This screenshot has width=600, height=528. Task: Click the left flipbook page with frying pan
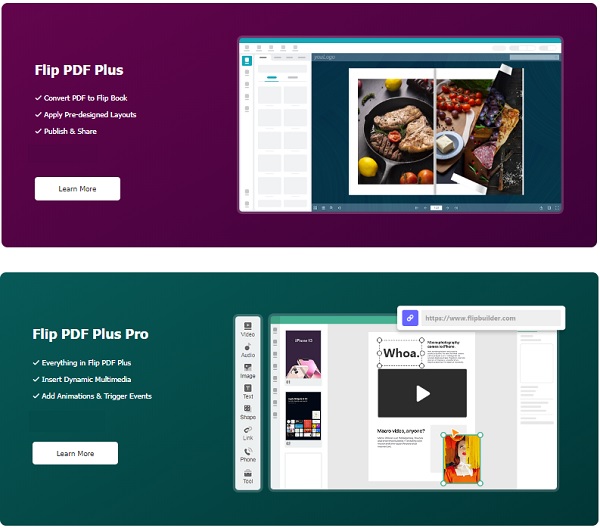[392, 132]
